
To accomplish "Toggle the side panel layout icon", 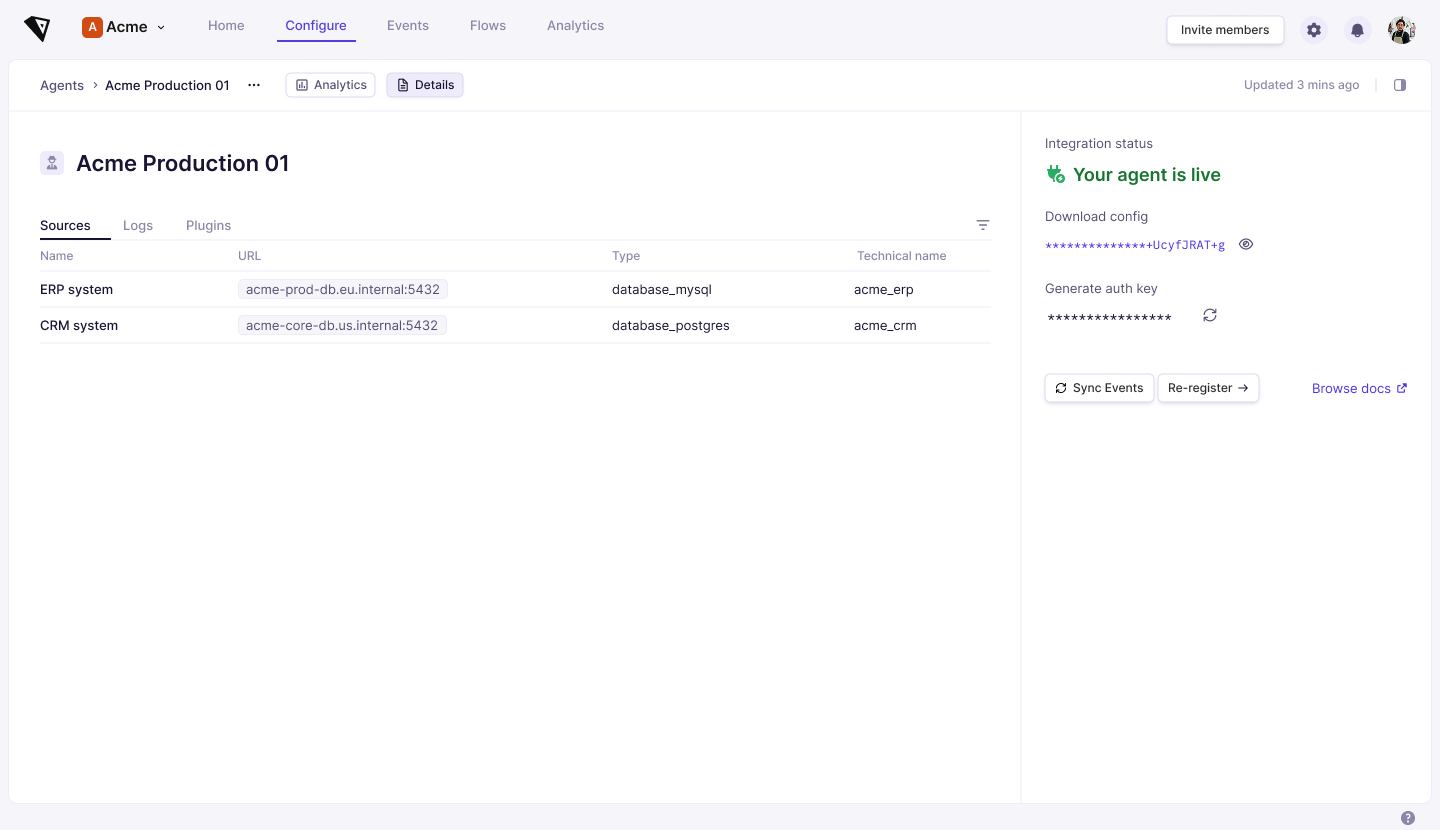I will pyautogui.click(x=1400, y=85).
